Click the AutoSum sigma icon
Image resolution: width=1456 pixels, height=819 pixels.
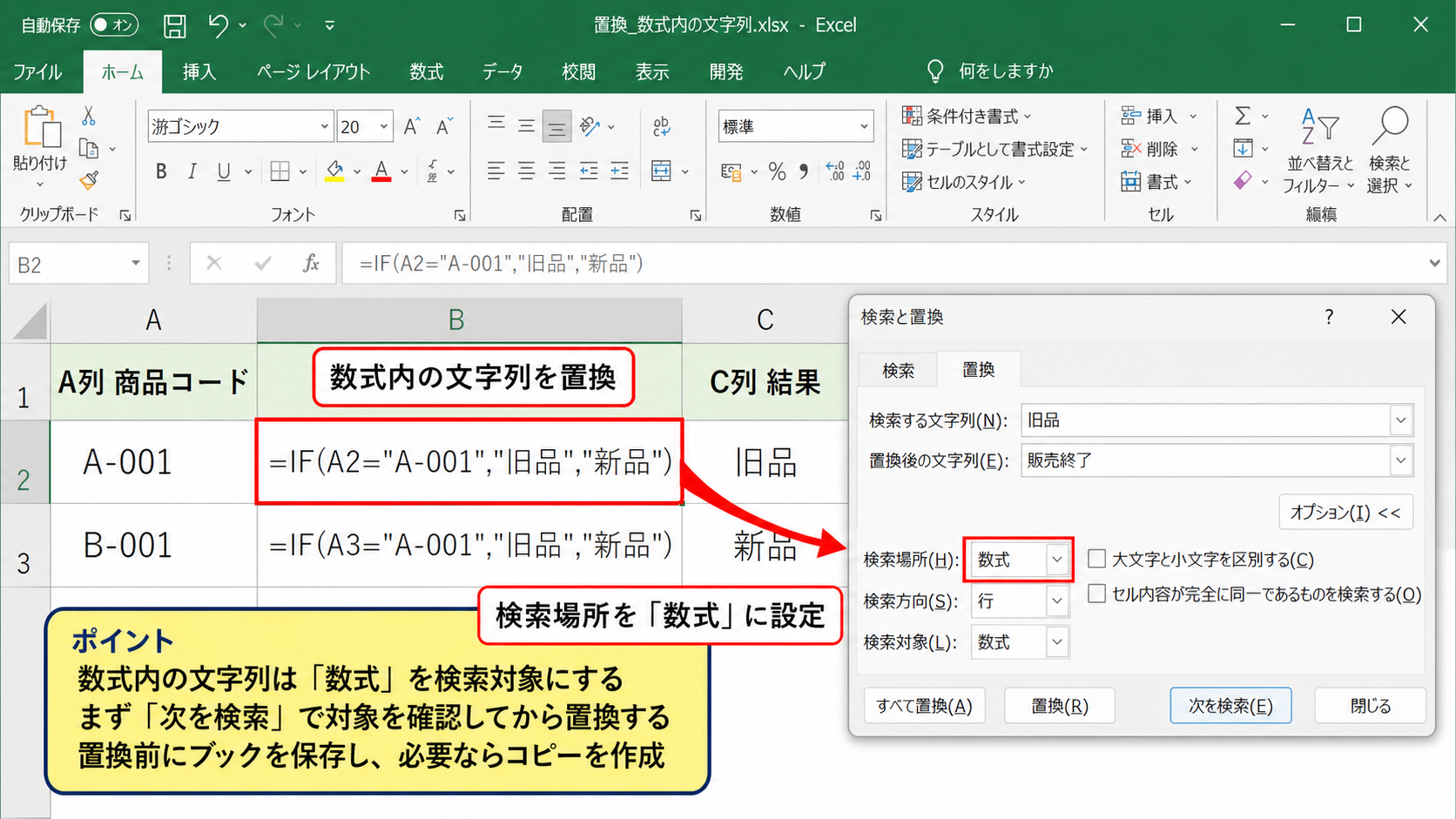coord(1243,116)
